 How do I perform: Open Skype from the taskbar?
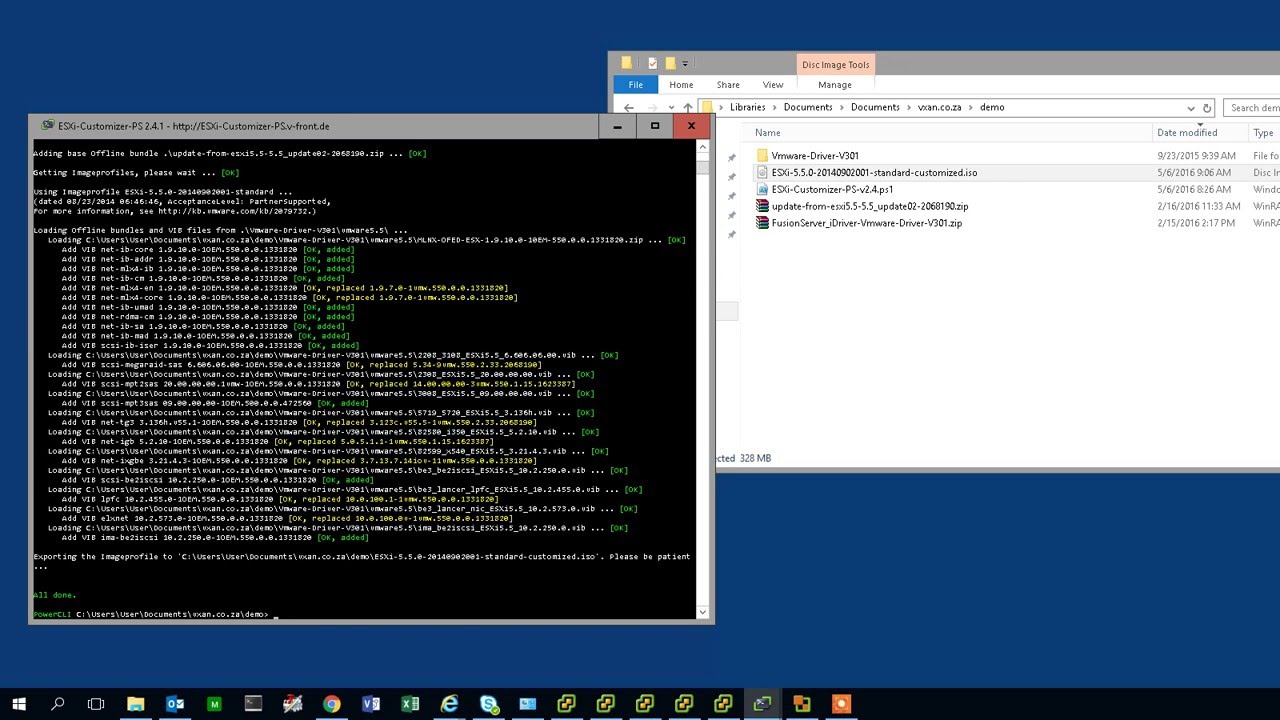coord(488,704)
